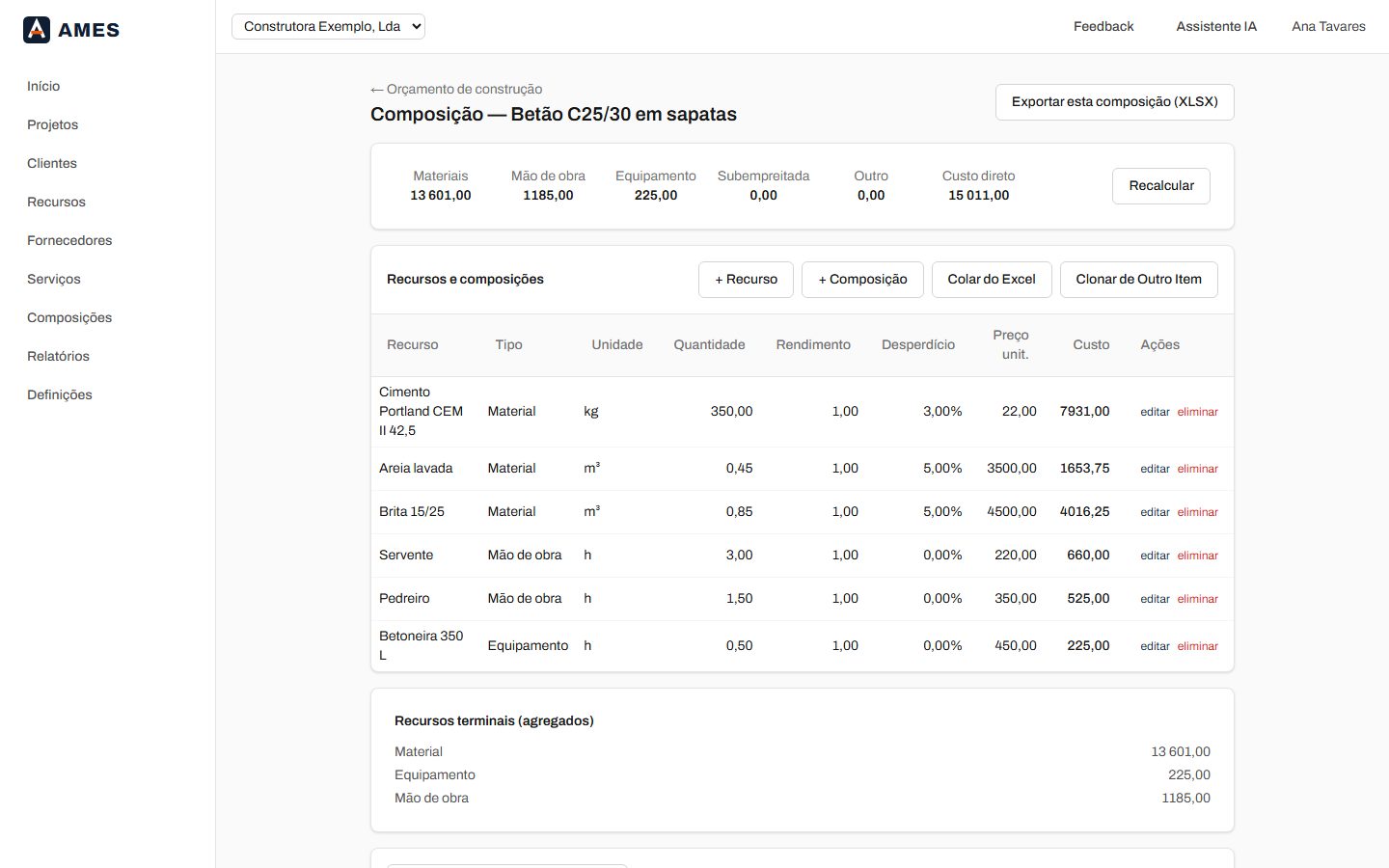Eliminate the Areia lavada row
The width and height of the screenshot is (1389, 868).
pyautogui.click(x=1197, y=469)
